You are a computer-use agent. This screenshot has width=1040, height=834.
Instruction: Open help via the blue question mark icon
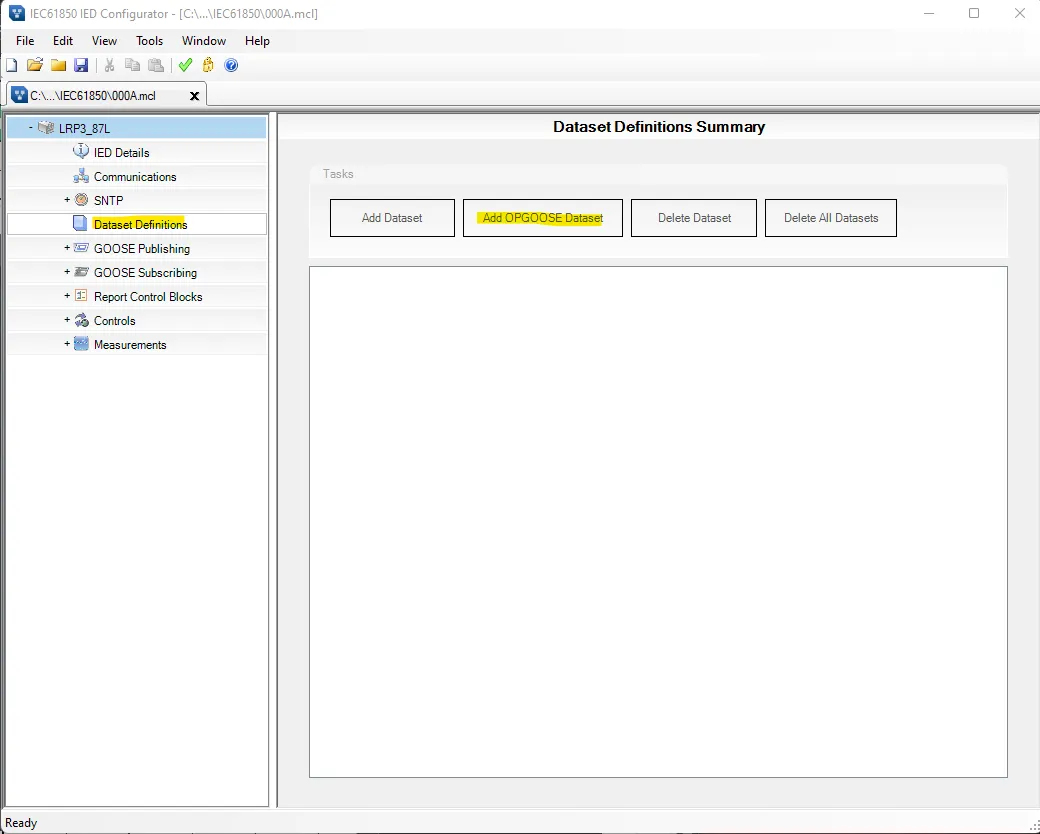click(231, 65)
